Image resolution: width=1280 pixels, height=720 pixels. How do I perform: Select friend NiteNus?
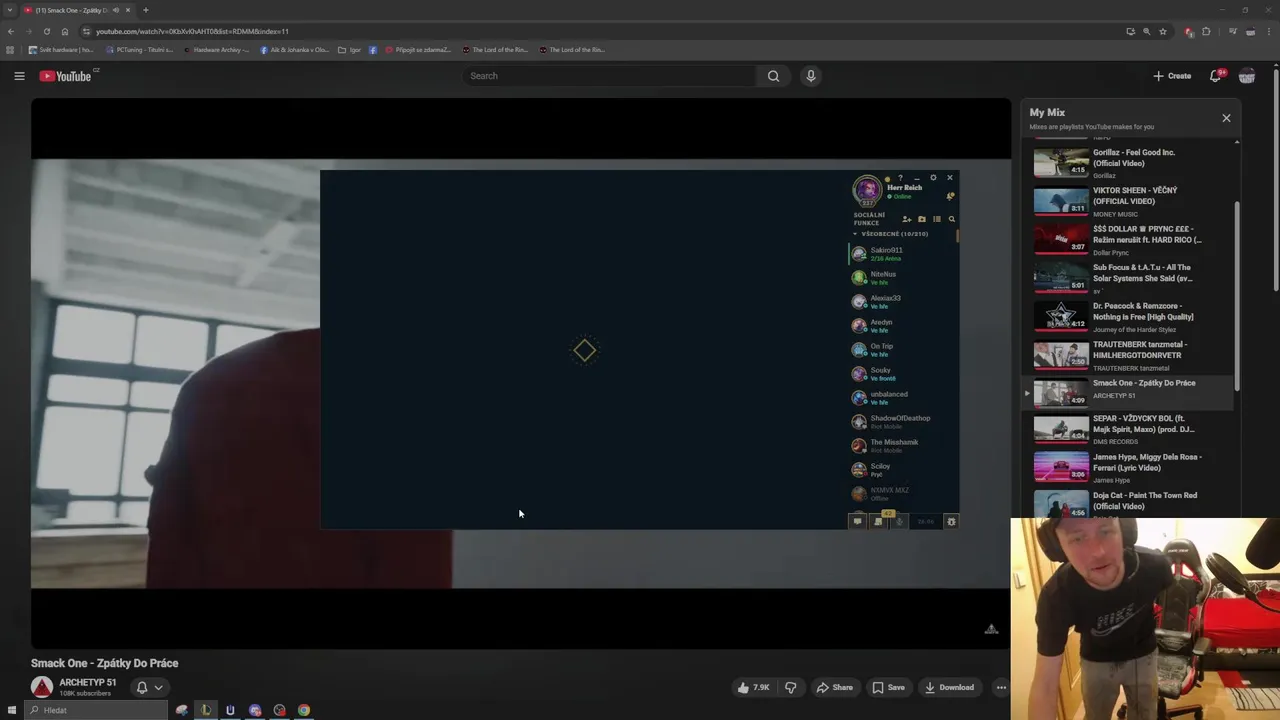pyautogui.click(x=903, y=278)
